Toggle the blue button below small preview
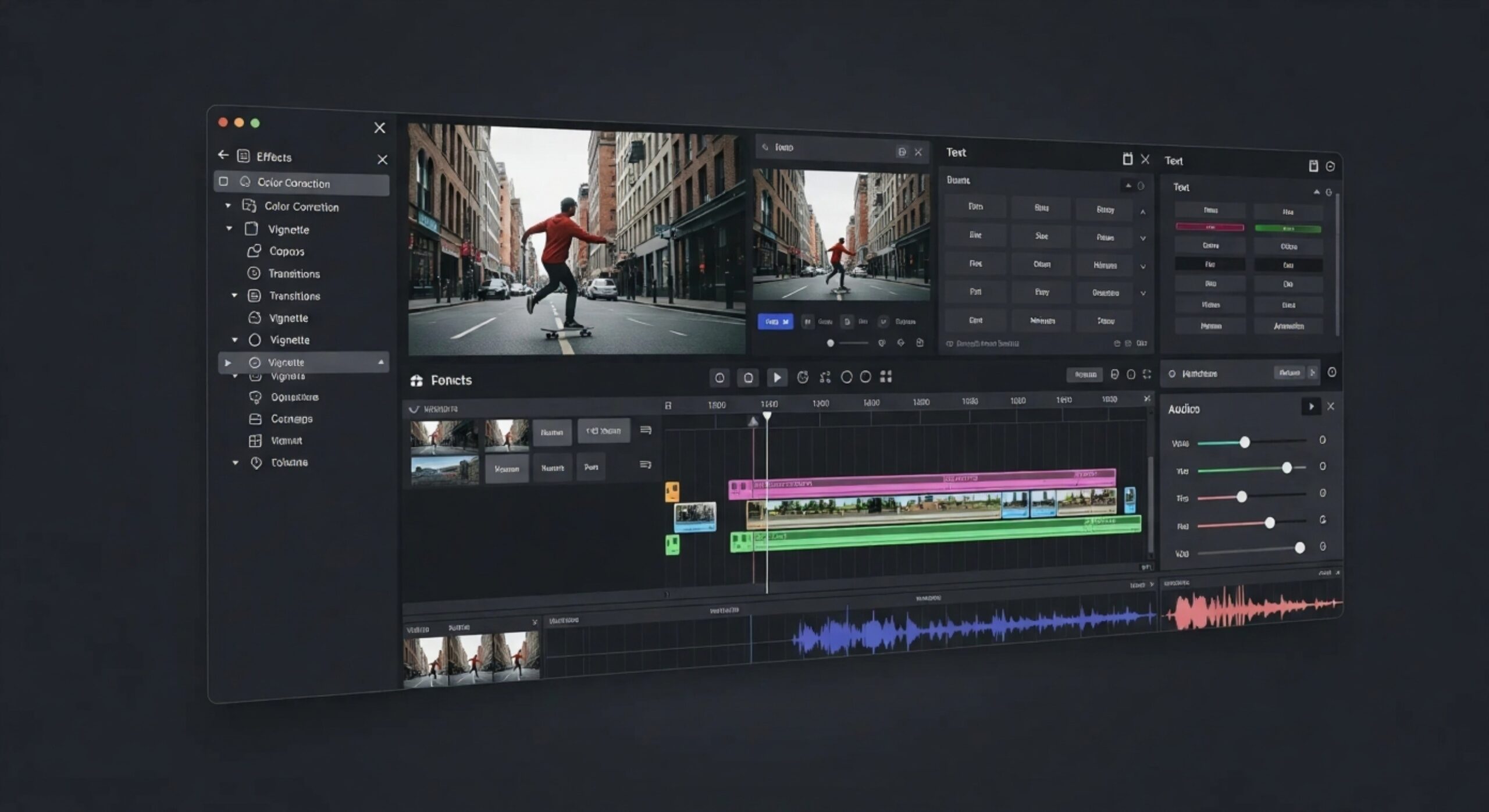Screen dimensions: 1489x812 (x=775, y=322)
